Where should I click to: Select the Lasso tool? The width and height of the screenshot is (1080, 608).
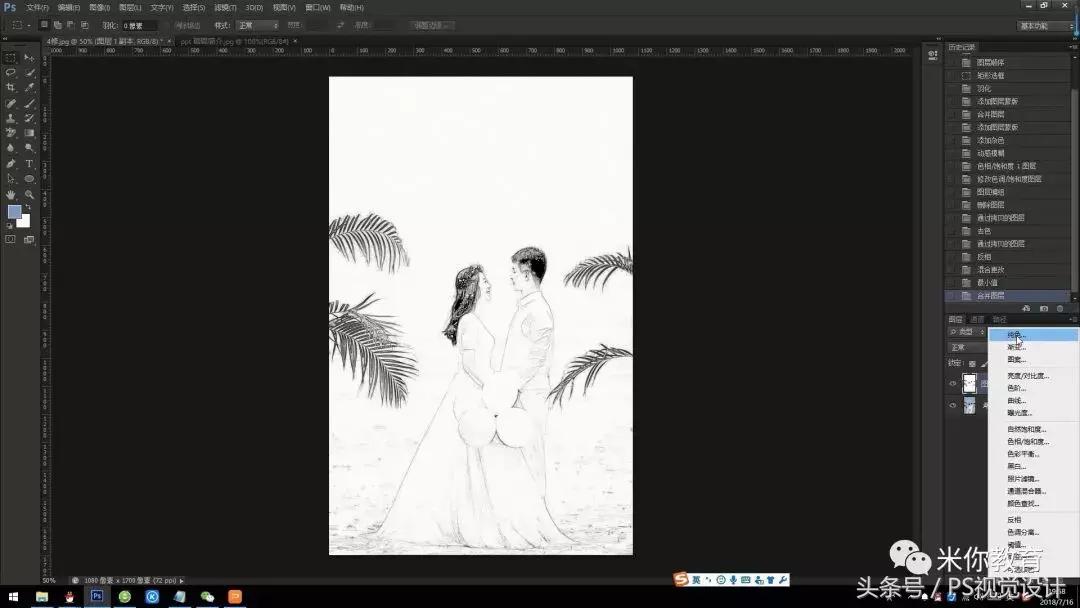10,73
